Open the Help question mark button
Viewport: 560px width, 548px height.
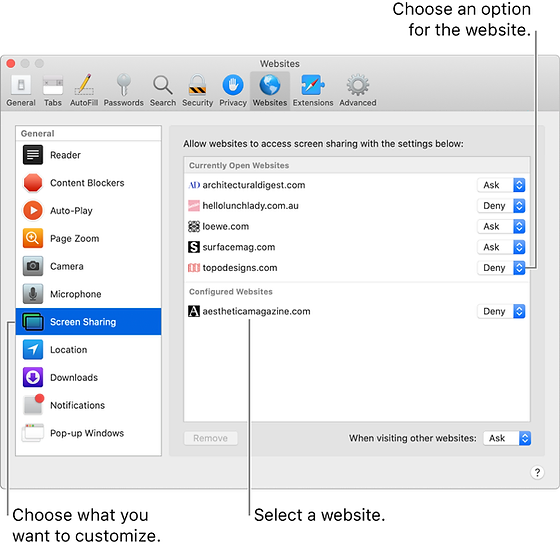click(x=537, y=472)
